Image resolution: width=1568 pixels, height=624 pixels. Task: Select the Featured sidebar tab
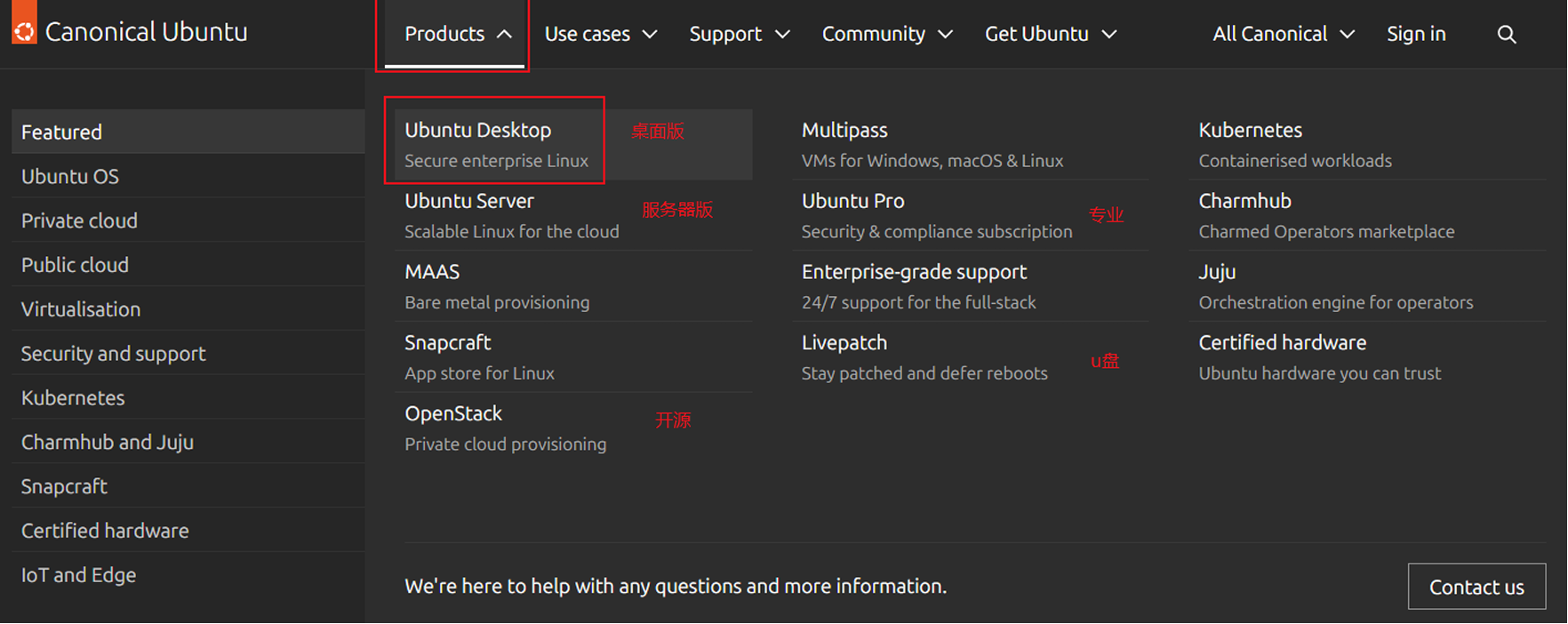[x=62, y=132]
